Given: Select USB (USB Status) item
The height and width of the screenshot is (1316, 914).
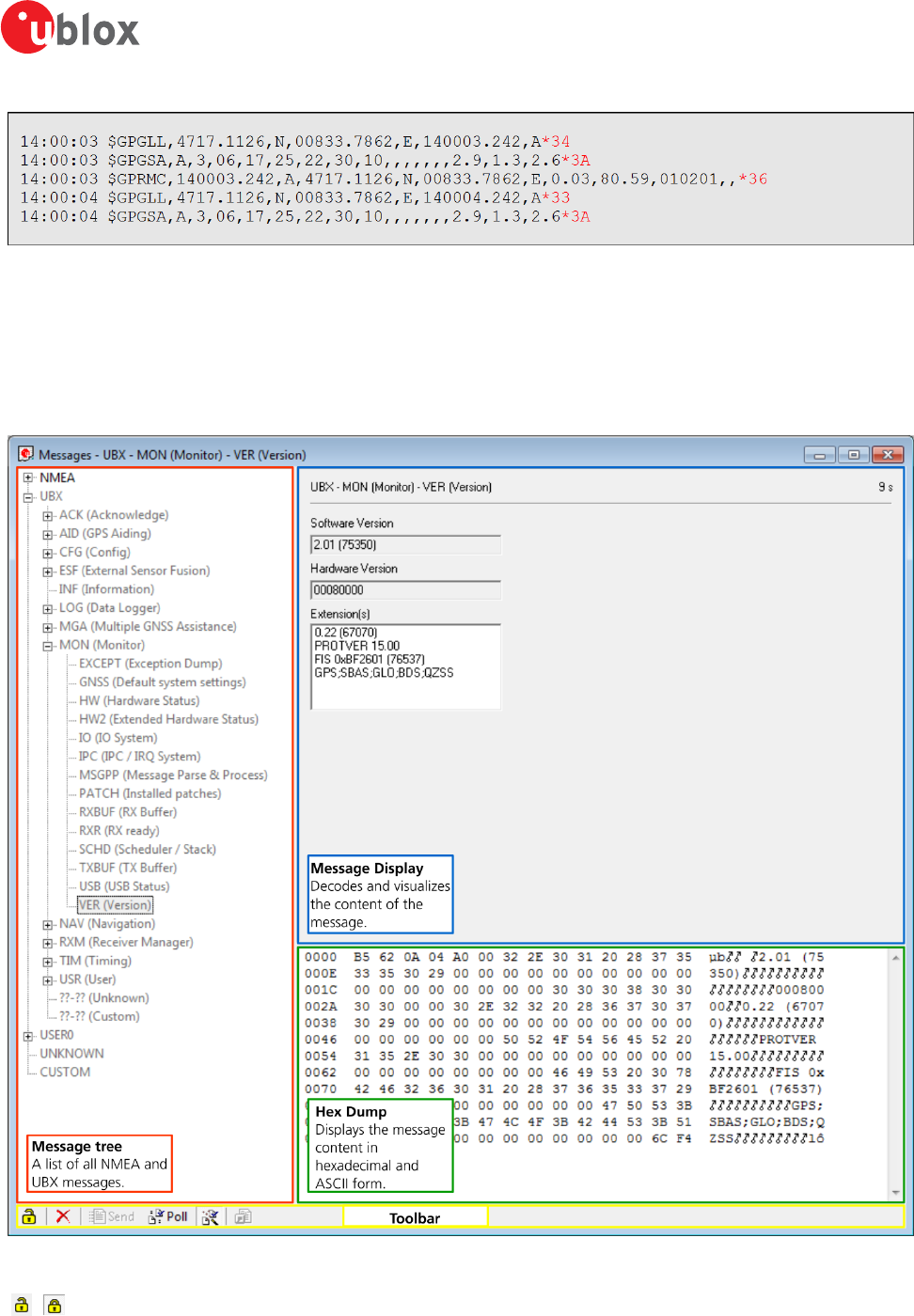Looking at the screenshot, I should coord(124,886).
